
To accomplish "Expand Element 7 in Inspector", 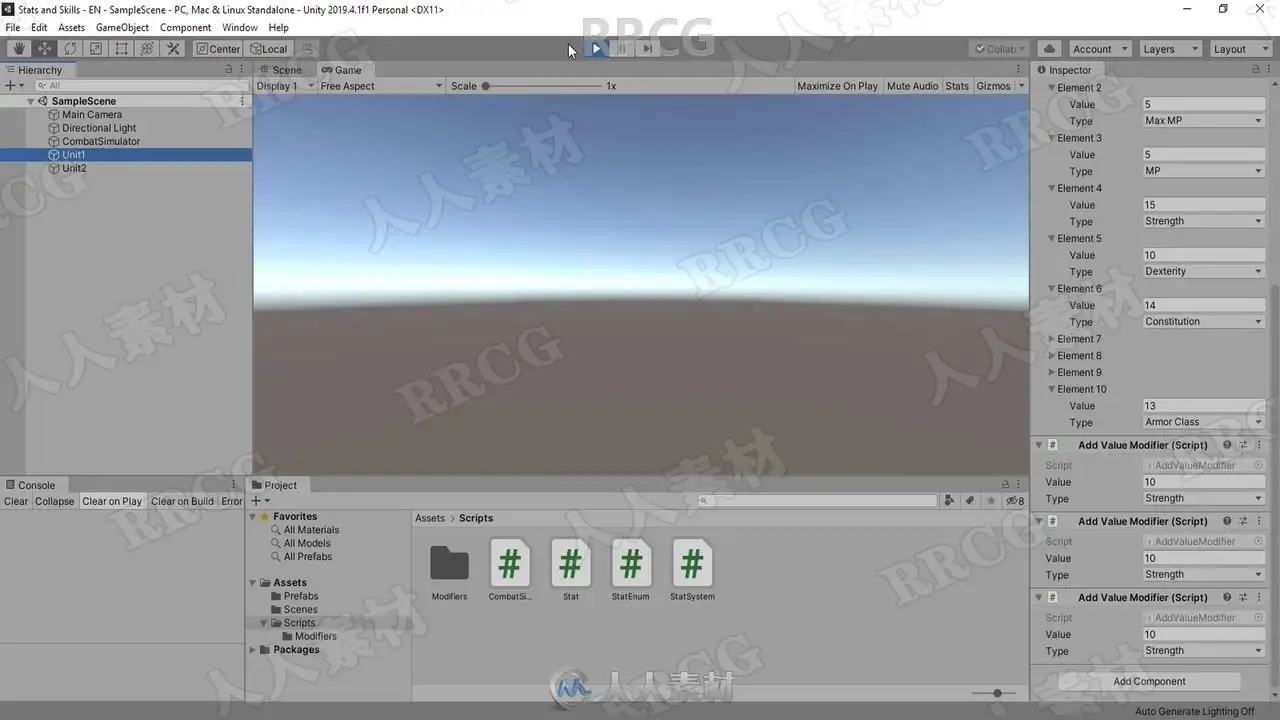I will point(1051,339).
